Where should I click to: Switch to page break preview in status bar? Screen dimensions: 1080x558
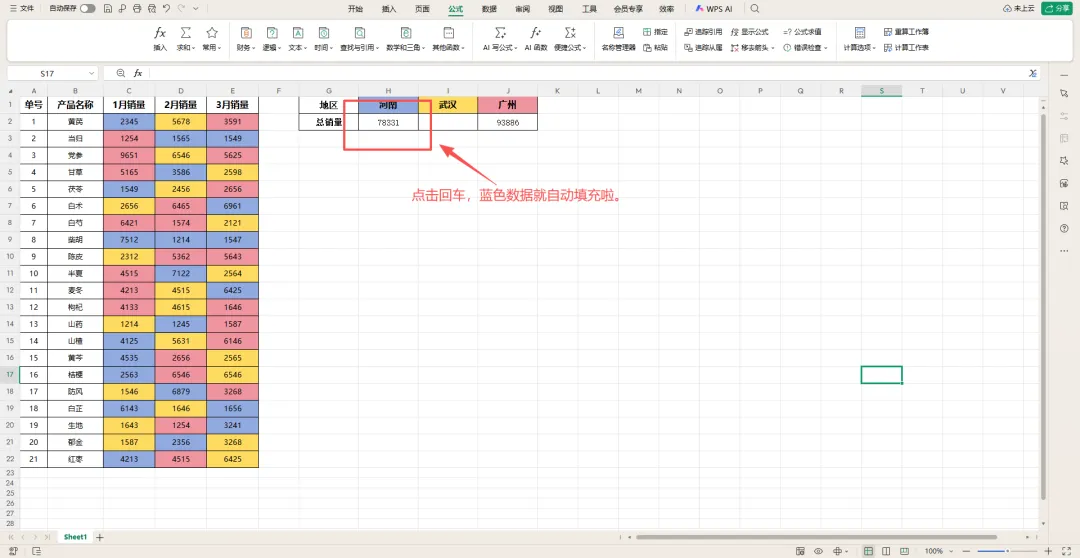pos(903,551)
